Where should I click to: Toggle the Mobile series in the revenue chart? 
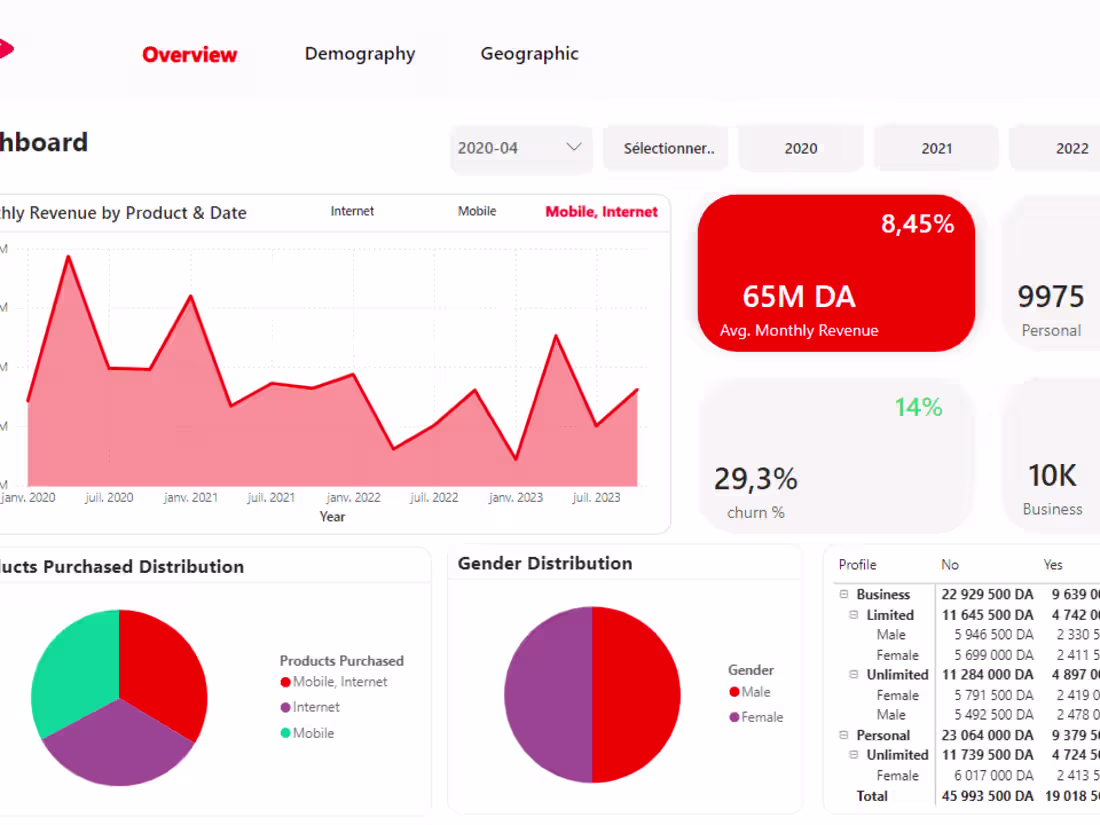477,211
